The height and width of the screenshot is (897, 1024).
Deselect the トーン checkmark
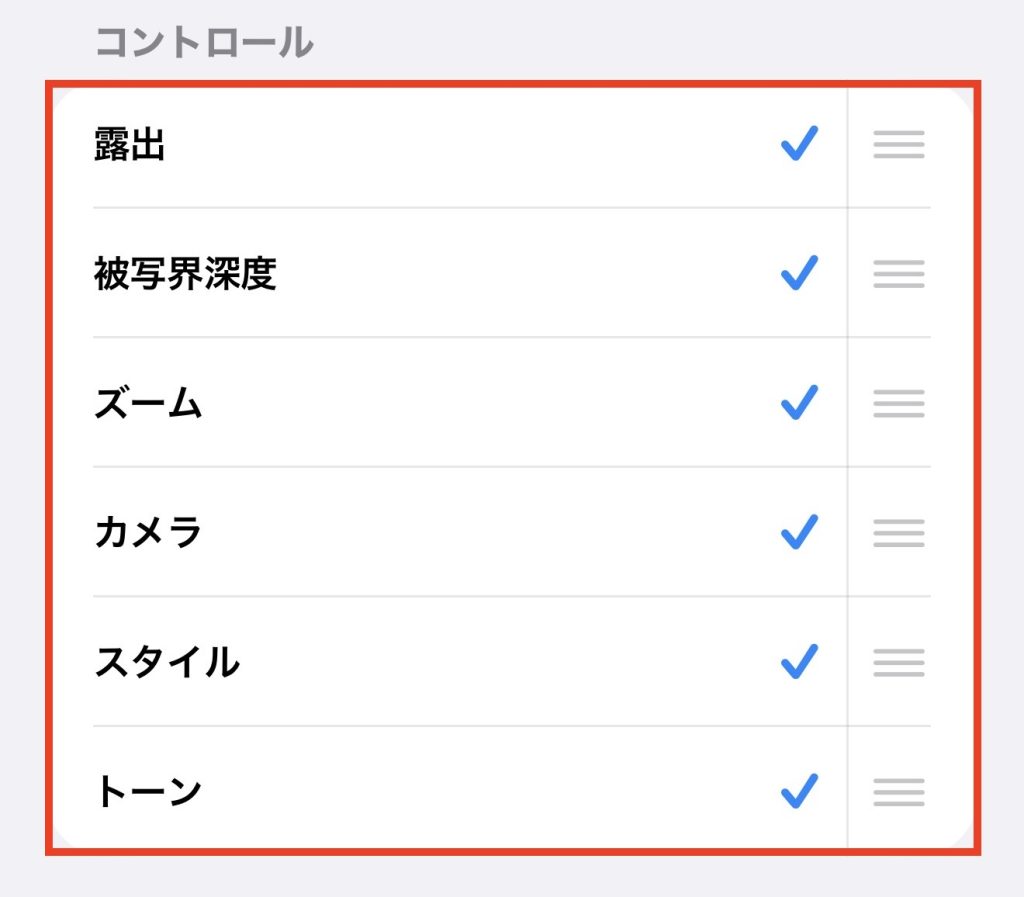coord(799,792)
